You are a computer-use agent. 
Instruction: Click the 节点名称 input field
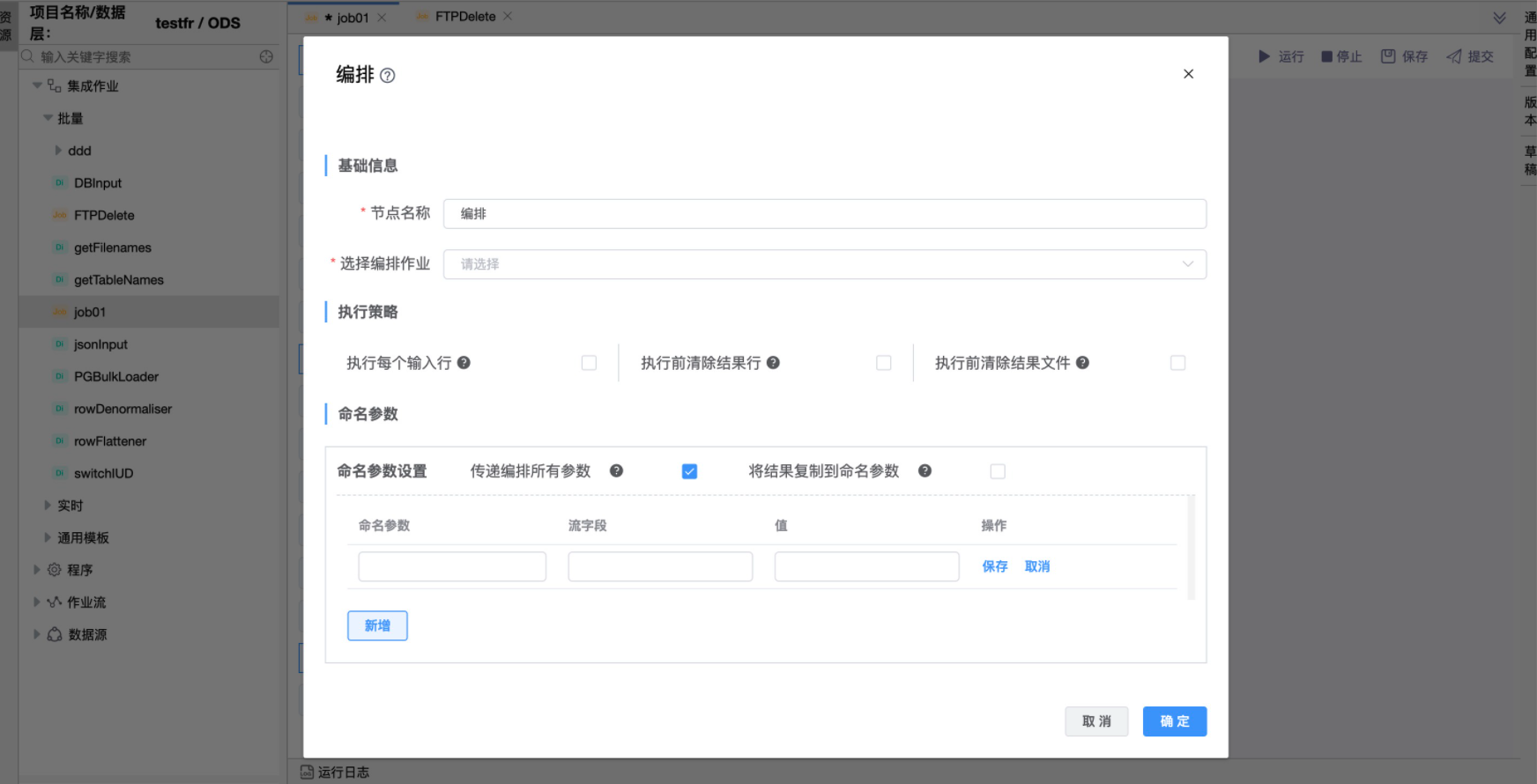pyautogui.click(x=824, y=214)
